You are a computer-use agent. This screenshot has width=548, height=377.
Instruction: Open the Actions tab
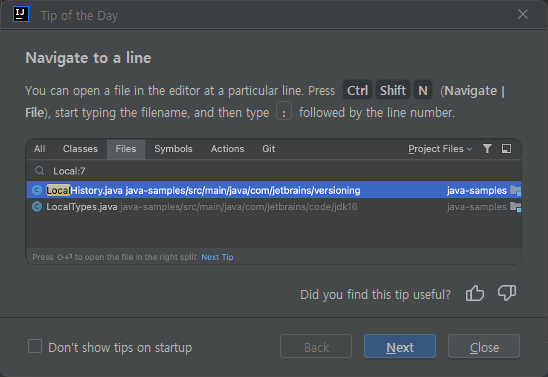pyautogui.click(x=228, y=149)
